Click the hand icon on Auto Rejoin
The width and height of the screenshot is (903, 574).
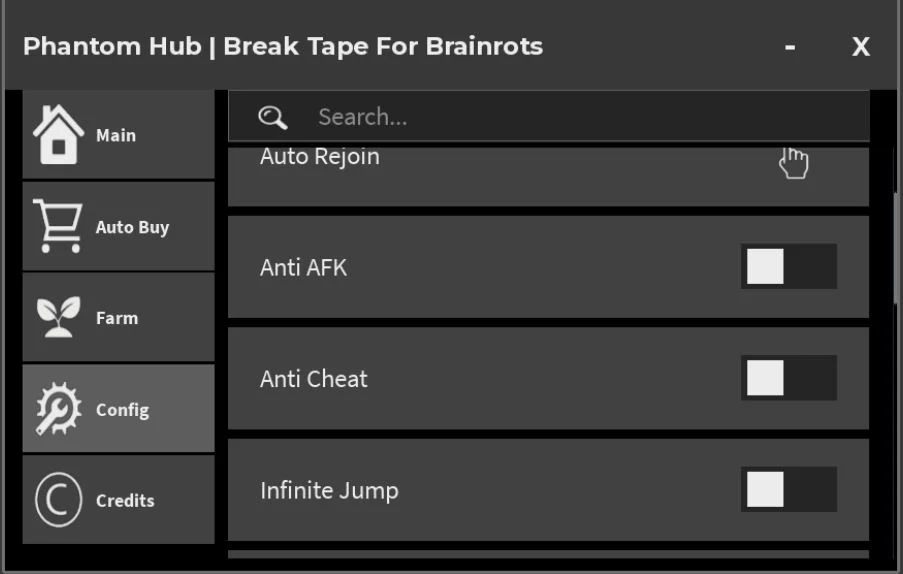(794, 163)
